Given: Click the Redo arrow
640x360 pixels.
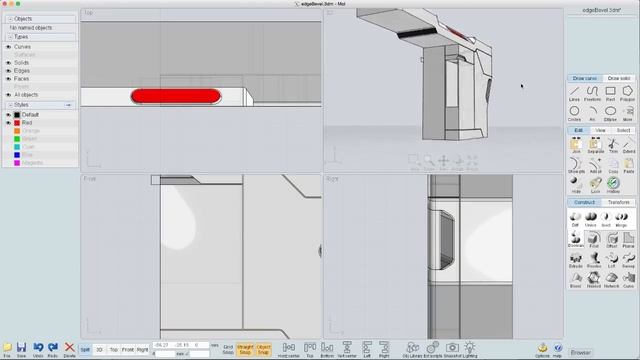Looking at the screenshot, I should (53, 350).
